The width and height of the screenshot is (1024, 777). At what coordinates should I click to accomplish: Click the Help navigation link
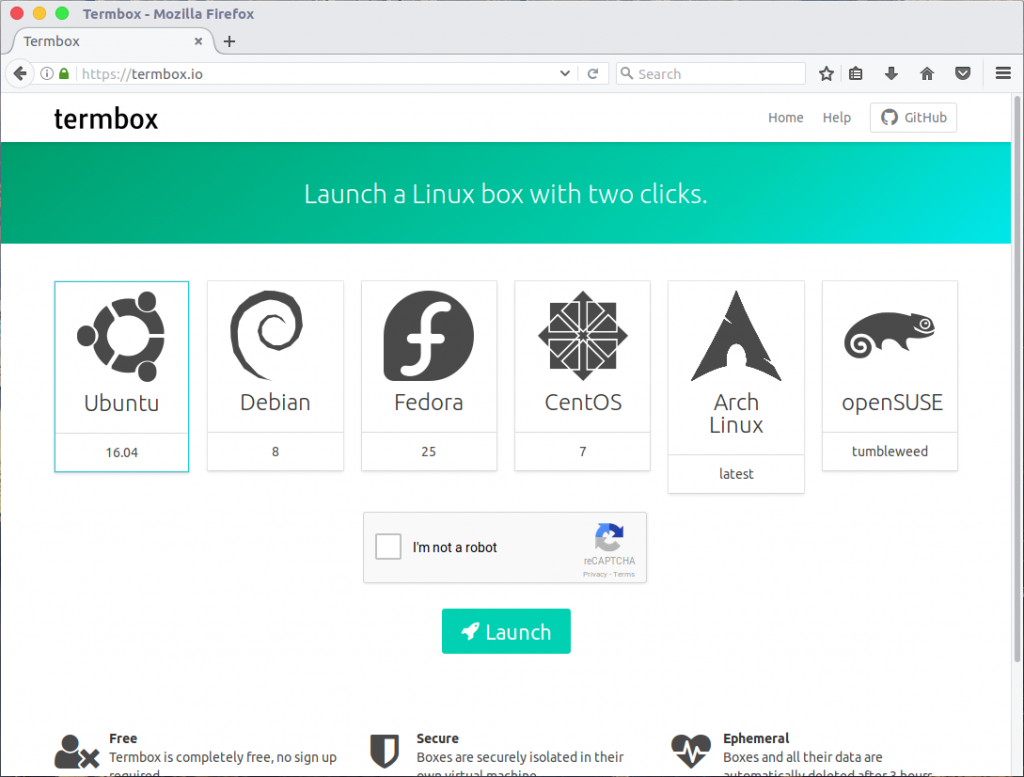point(836,118)
